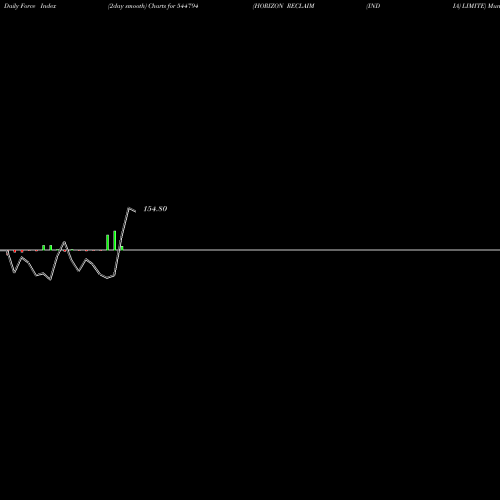The image size is (500, 500).
Task: Click the '(2day smooth) Charts for 544794' text
Action: tap(153, 6)
